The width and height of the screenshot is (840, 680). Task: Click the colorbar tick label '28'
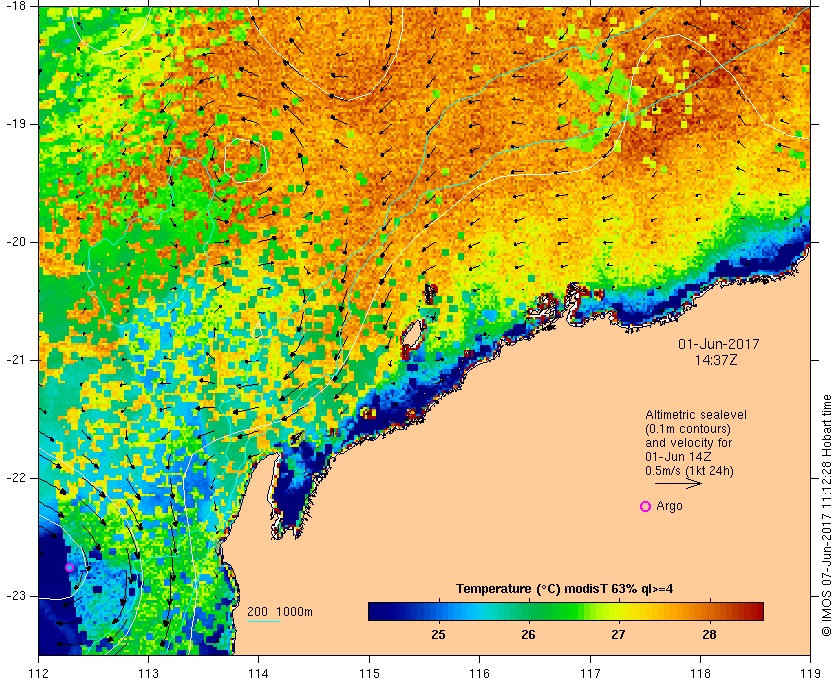[x=709, y=634]
